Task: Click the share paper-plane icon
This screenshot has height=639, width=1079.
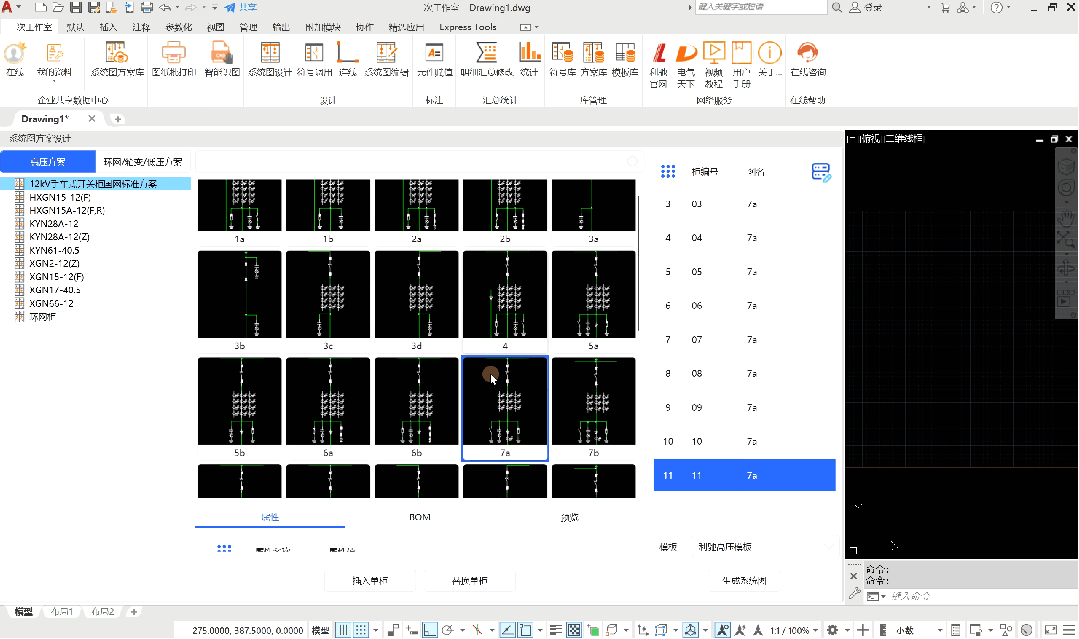Action: (x=230, y=8)
